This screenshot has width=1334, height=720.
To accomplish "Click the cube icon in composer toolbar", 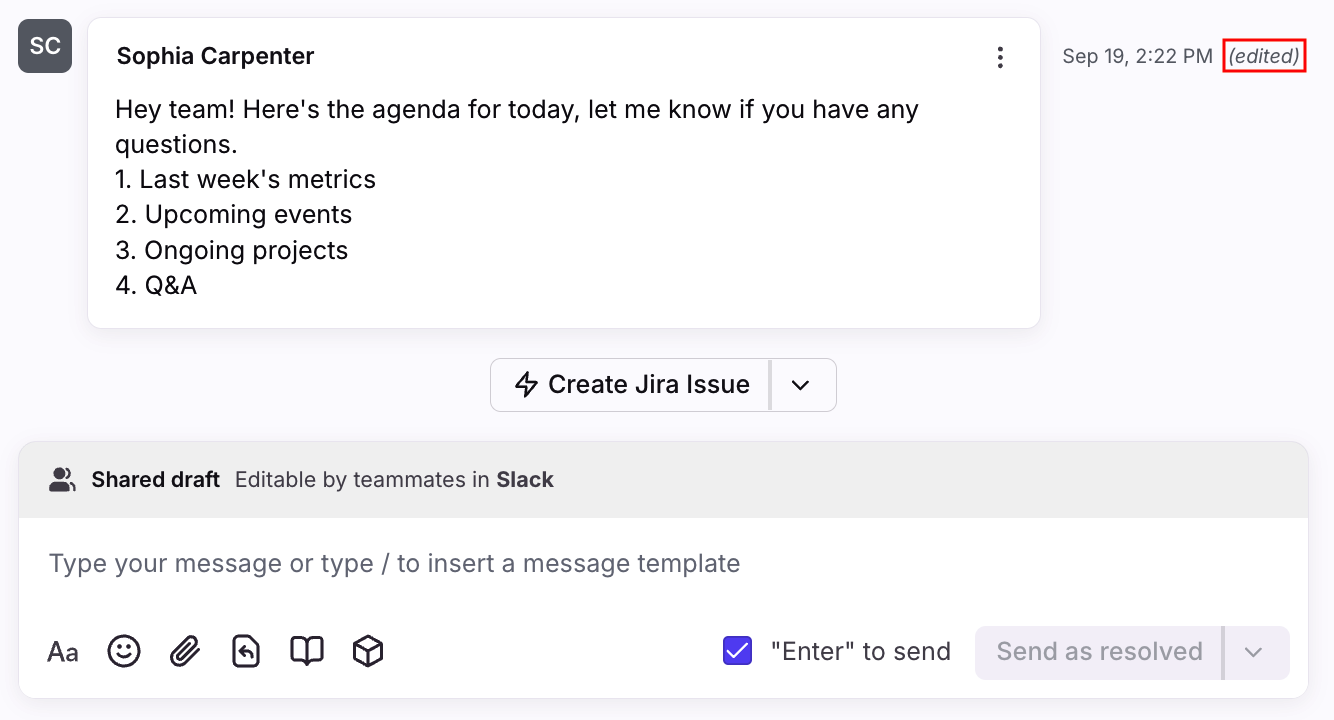I will [x=368, y=652].
